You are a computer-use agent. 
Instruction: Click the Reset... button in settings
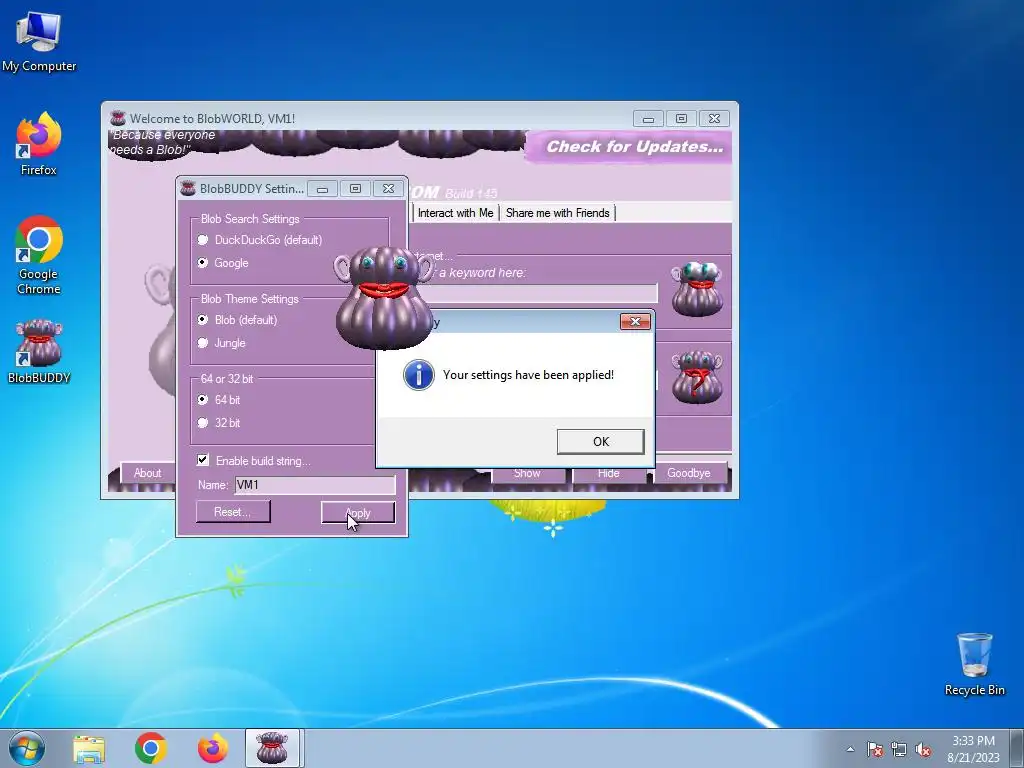[233, 512]
